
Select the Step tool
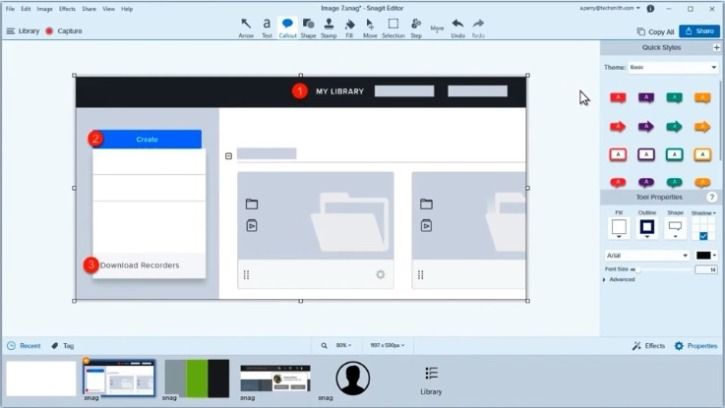click(x=416, y=28)
